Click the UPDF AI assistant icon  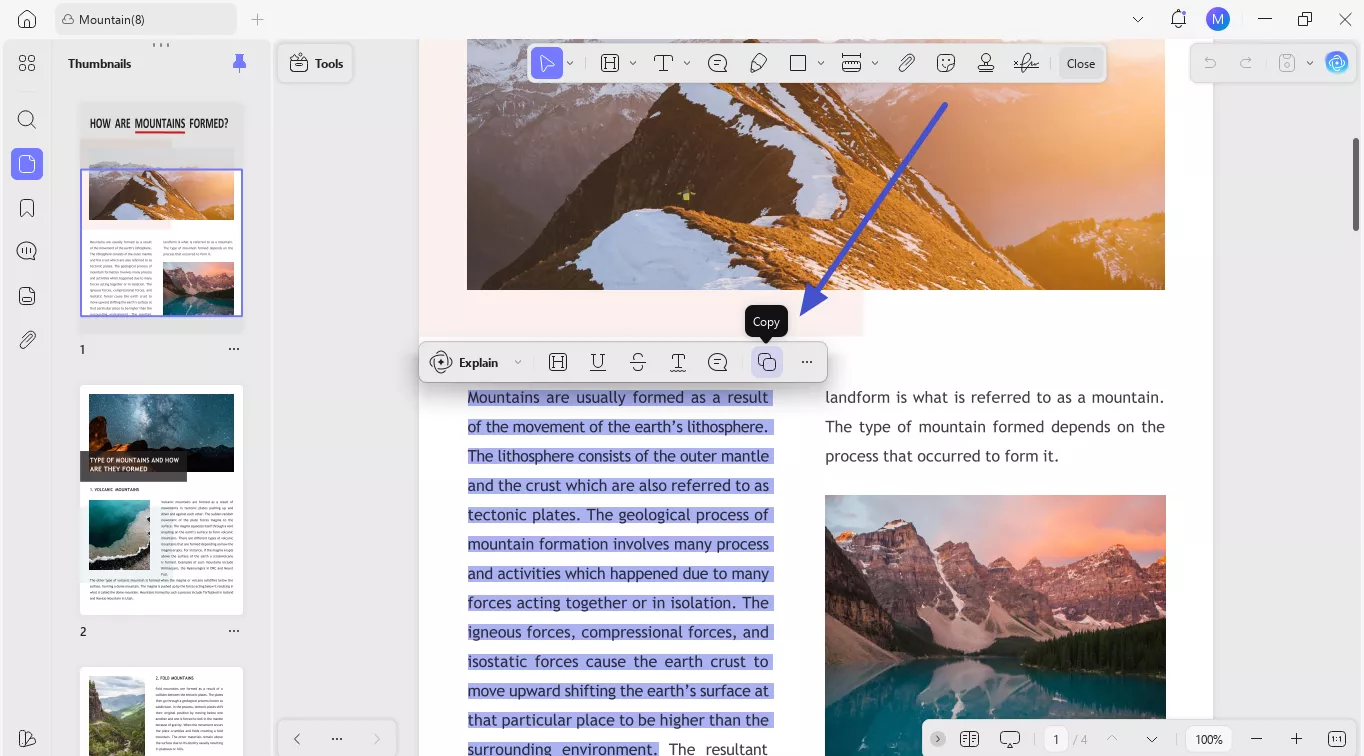[1337, 63]
